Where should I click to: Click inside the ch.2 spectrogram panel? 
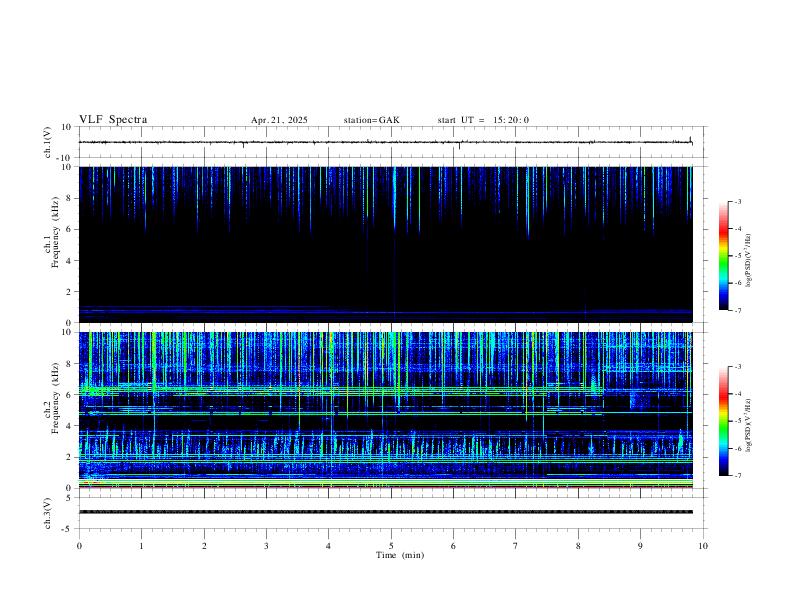point(385,410)
